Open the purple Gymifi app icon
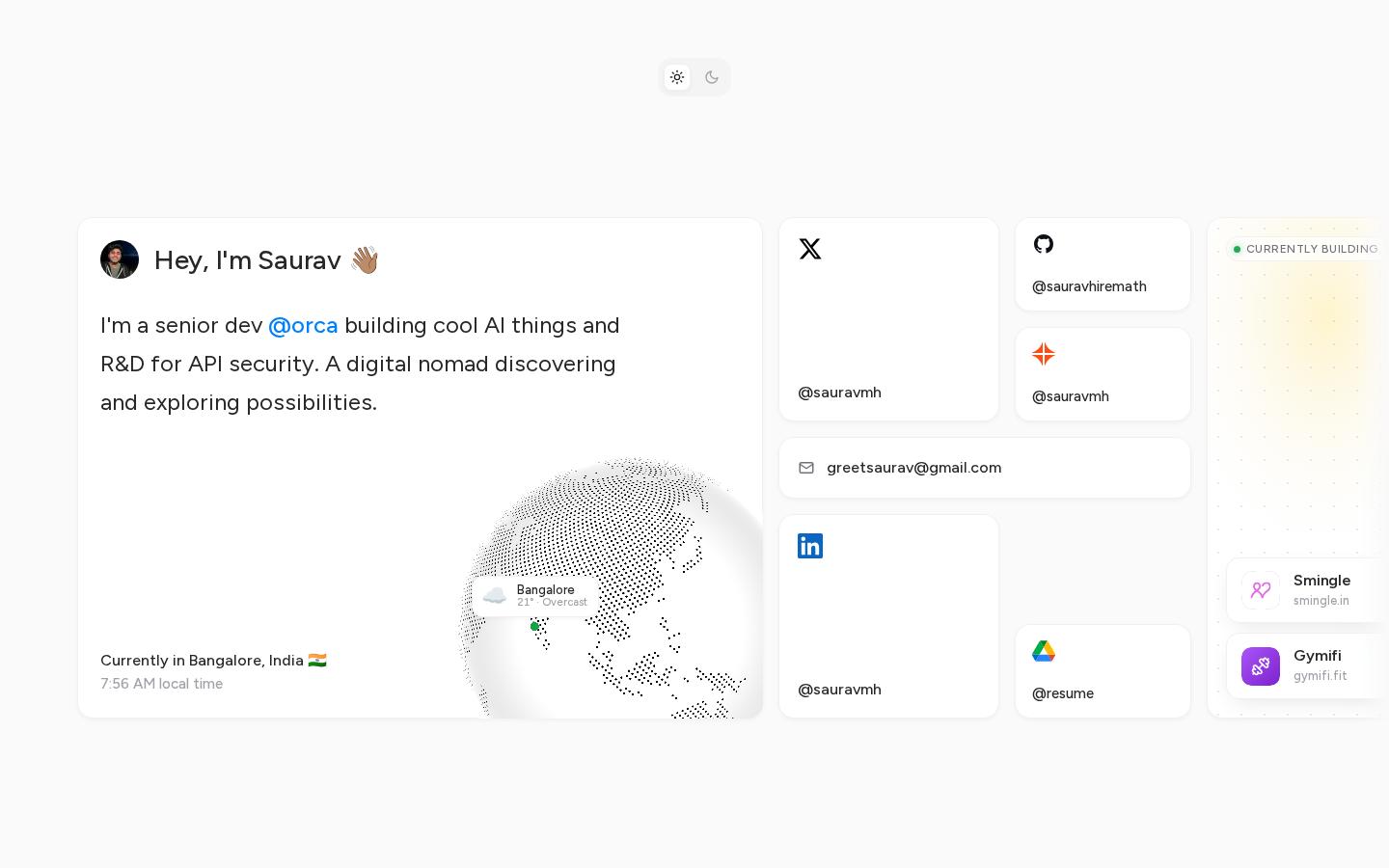 click(1261, 666)
